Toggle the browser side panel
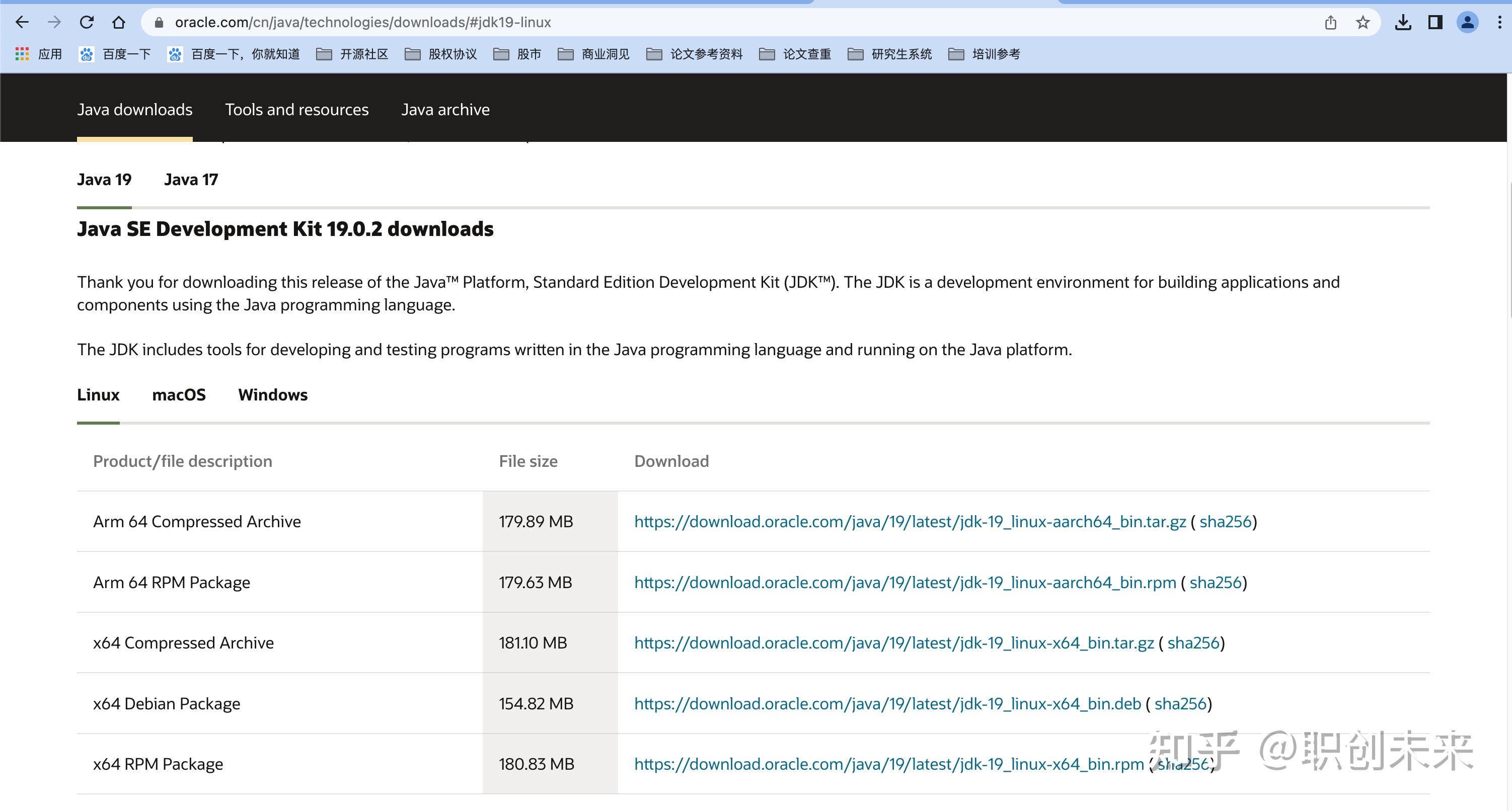The height and width of the screenshot is (811, 1512). click(x=1435, y=22)
